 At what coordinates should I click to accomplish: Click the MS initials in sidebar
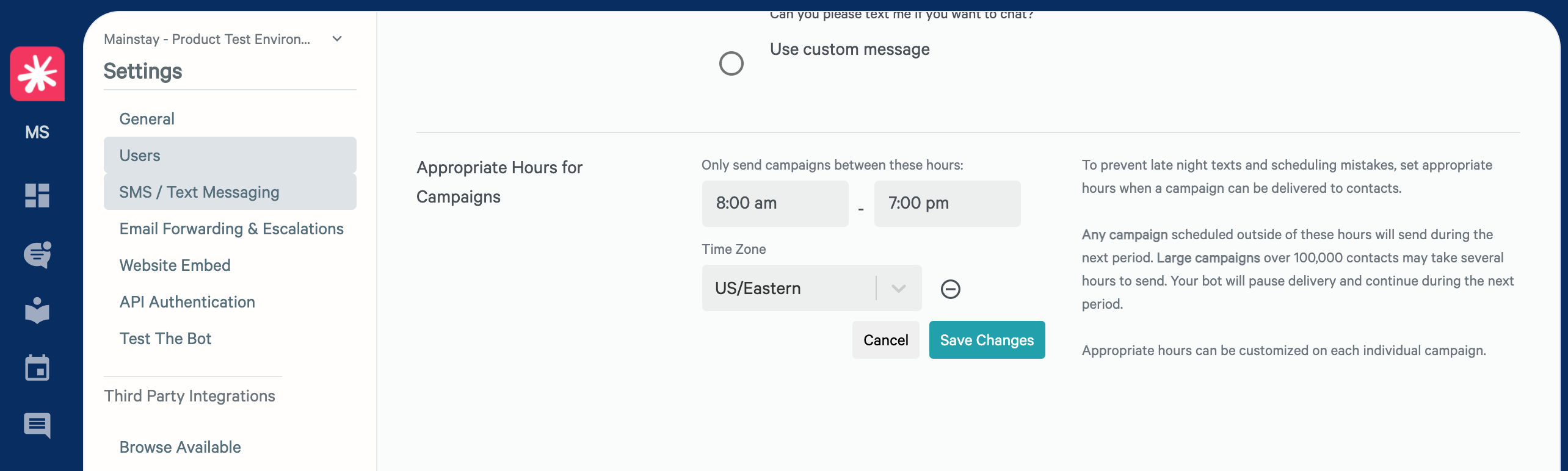pos(37,132)
